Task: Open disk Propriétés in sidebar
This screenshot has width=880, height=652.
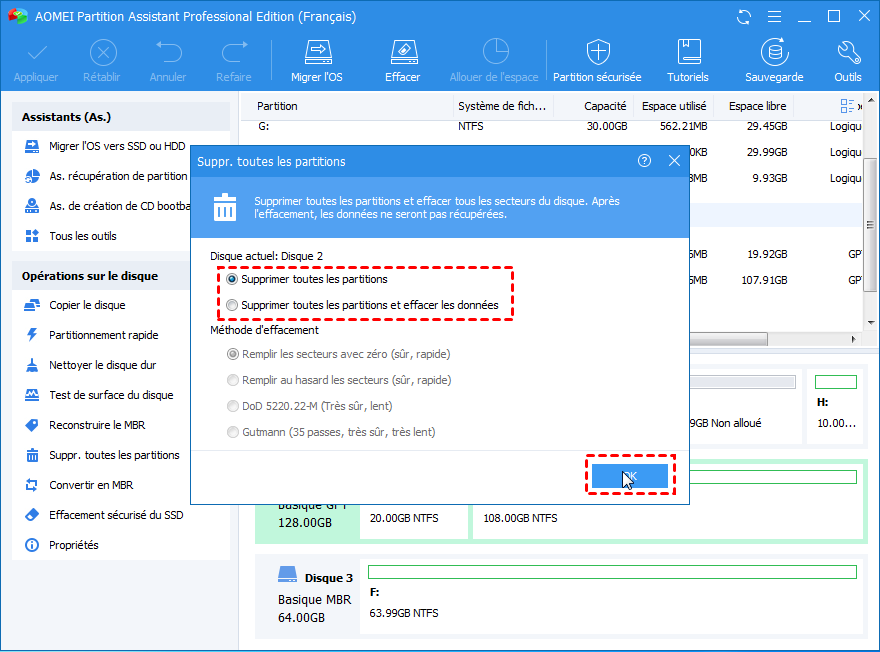Action: click(x=61, y=545)
